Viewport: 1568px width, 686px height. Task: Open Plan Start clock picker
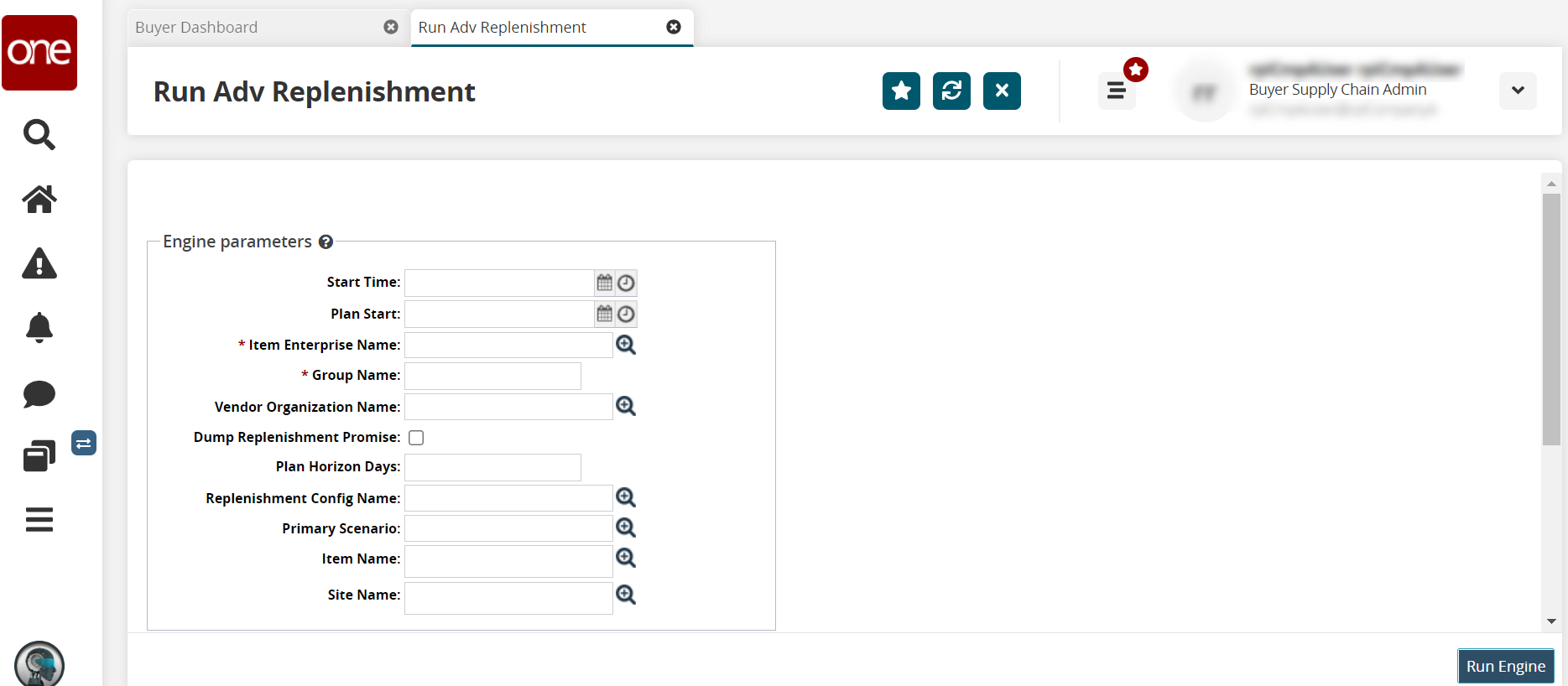626,314
